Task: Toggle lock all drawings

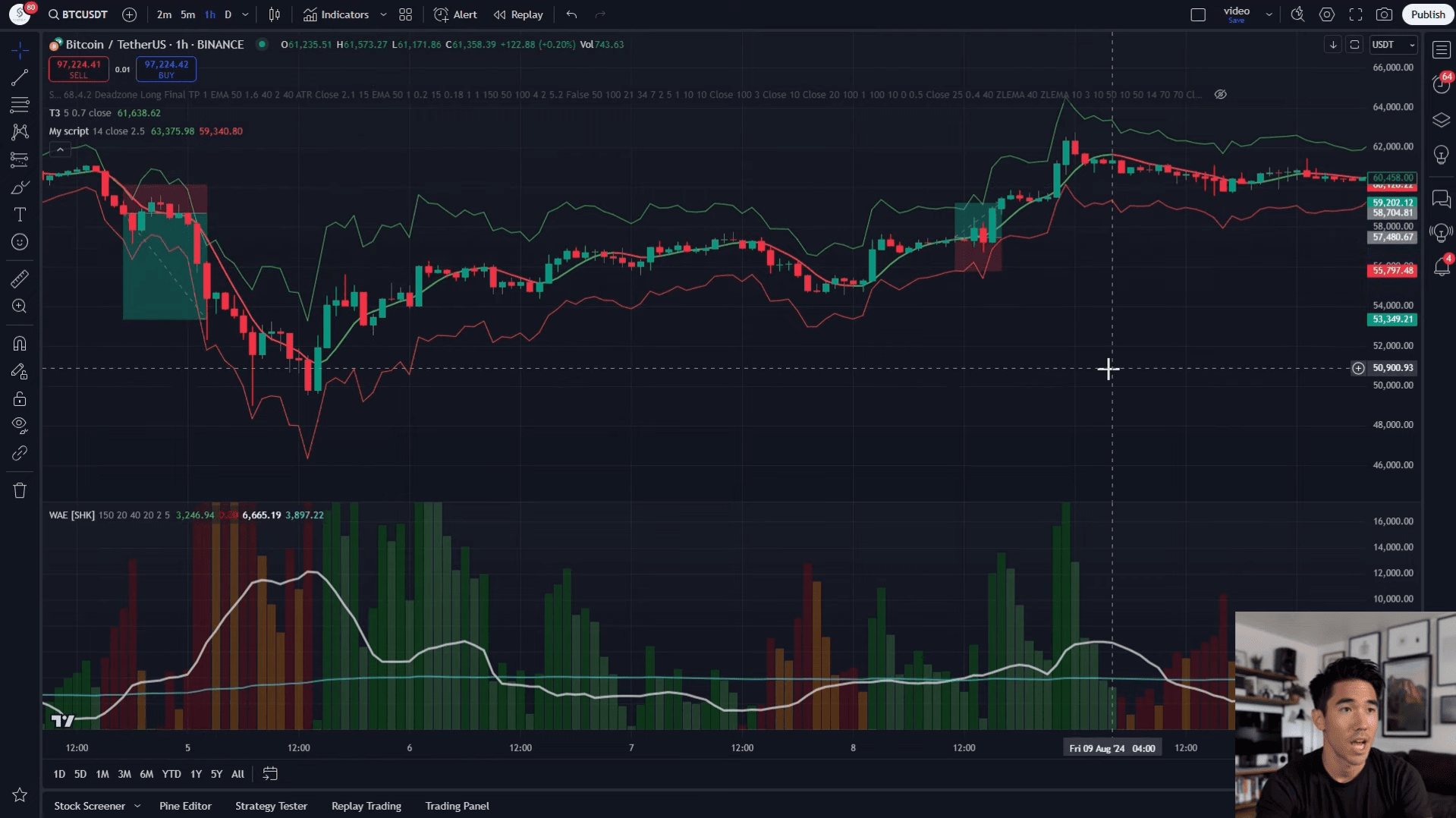Action: coord(20,399)
